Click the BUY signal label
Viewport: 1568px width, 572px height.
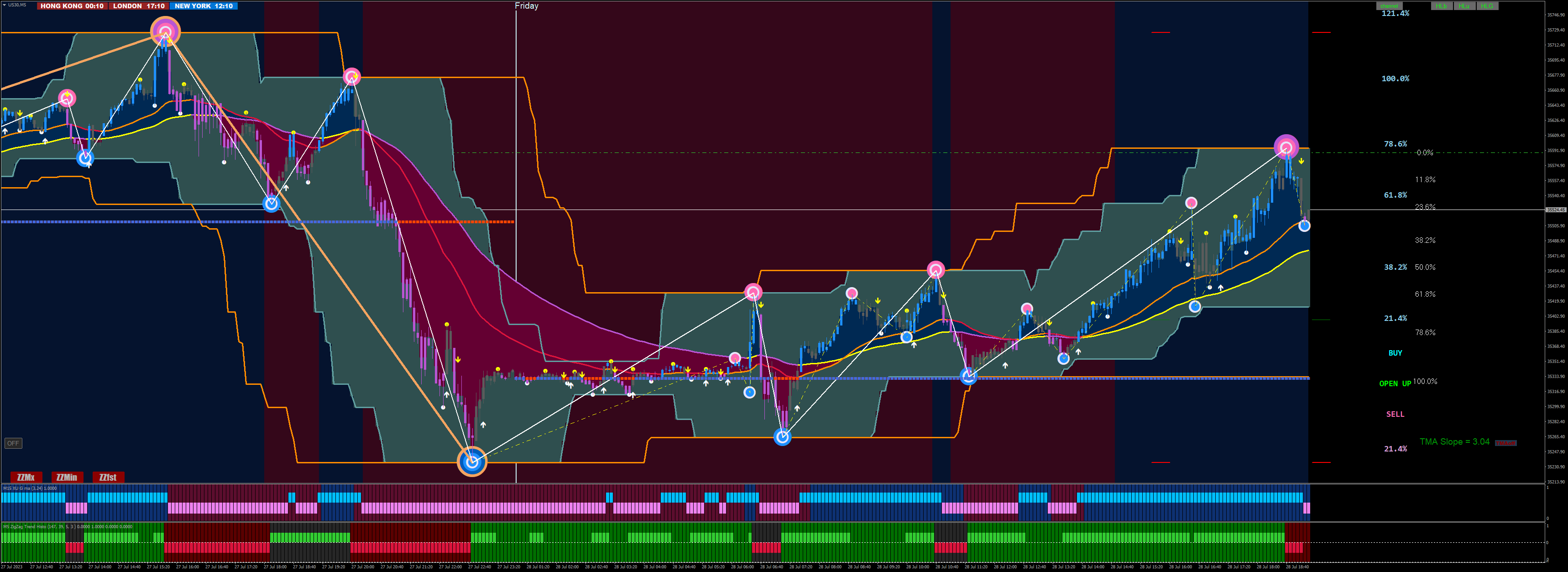[1395, 353]
